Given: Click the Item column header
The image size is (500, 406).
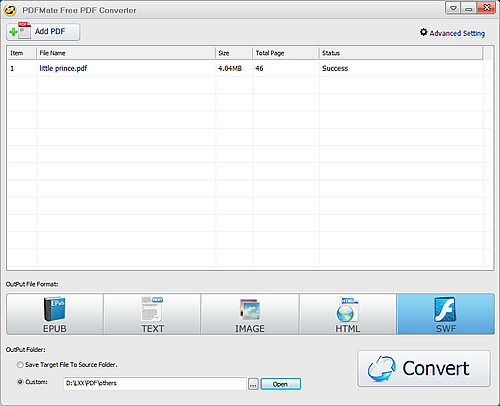Looking at the screenshot, I should pos(22,53).
